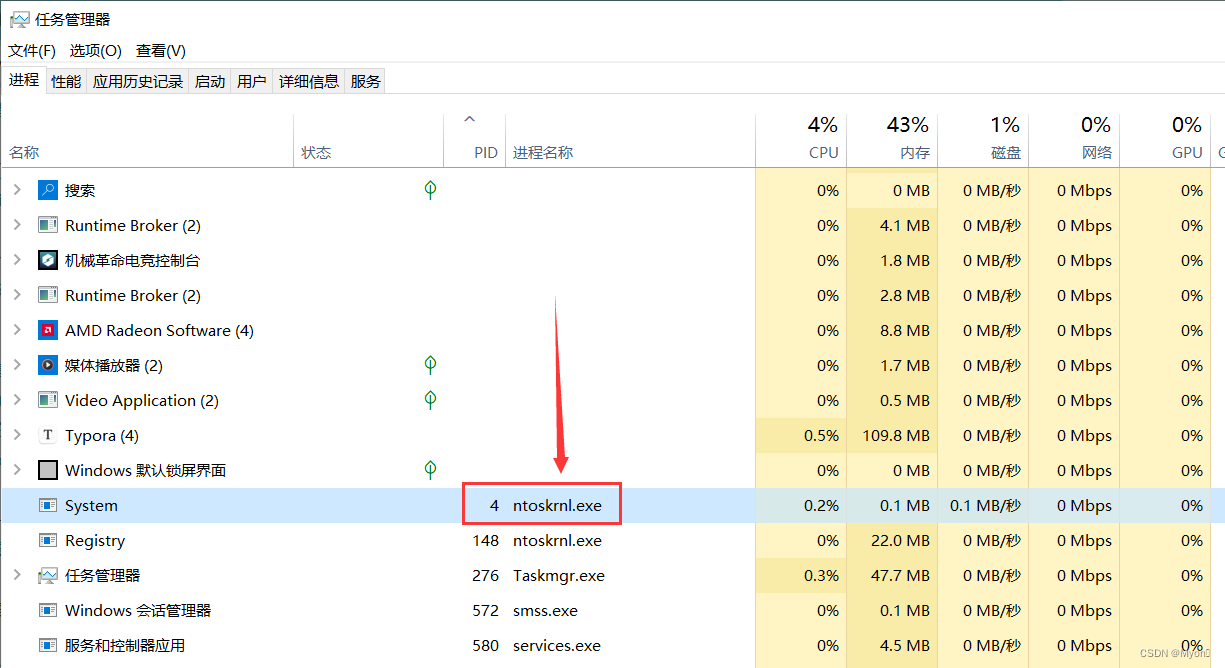Image resolution: width=1225 pixels, height=668 pixels.
Task: Select the Typora application icon
Action: tap(48, 435)
